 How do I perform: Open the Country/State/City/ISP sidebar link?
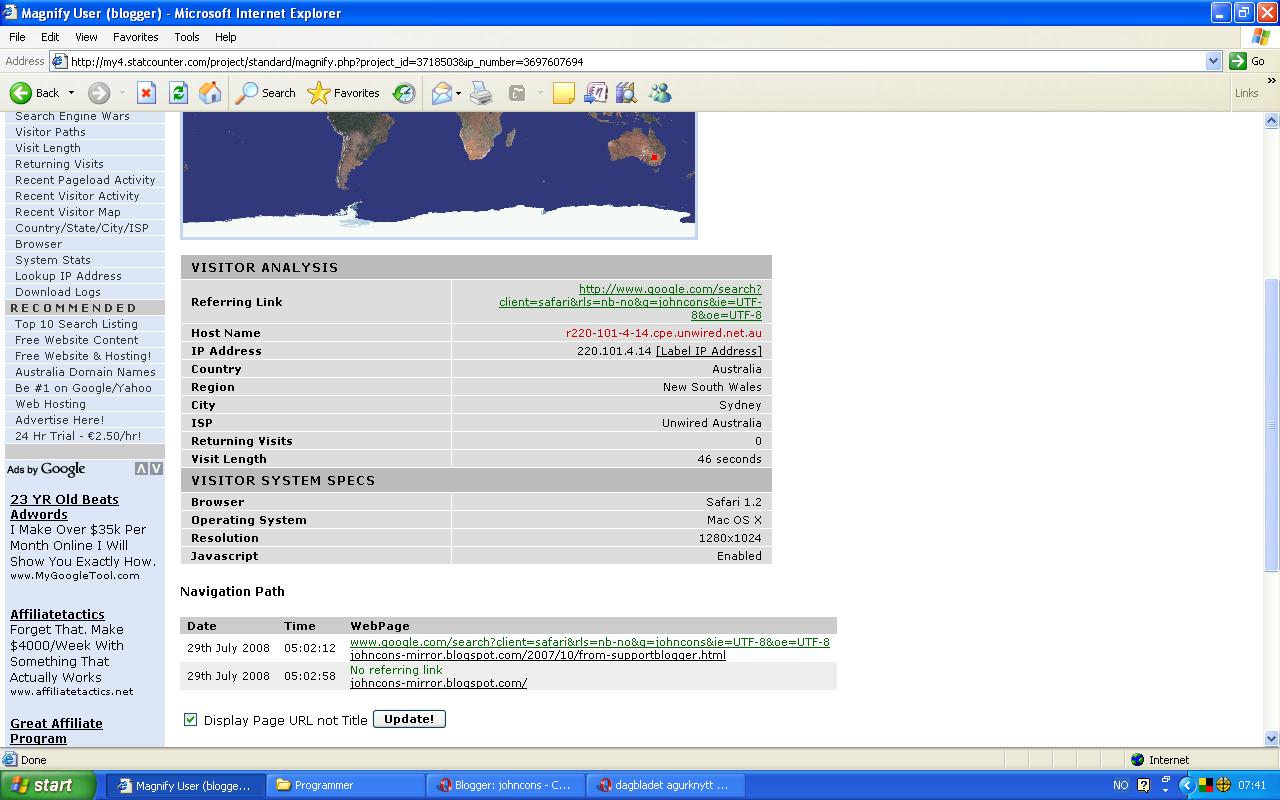82,228
